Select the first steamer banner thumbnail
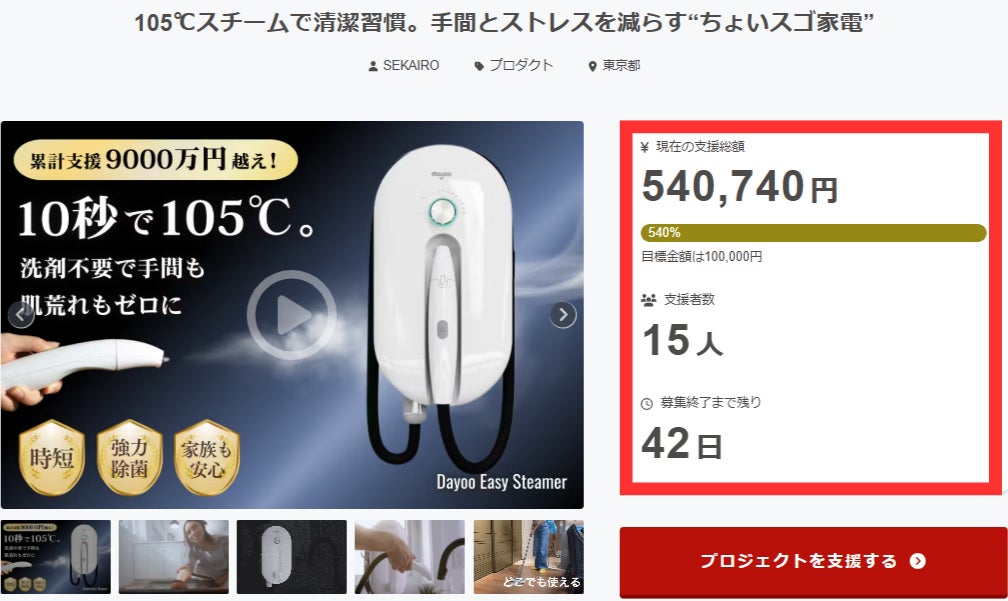Image resolution: width=1008 pixels, height=601 pixels. tap(56, 557)
